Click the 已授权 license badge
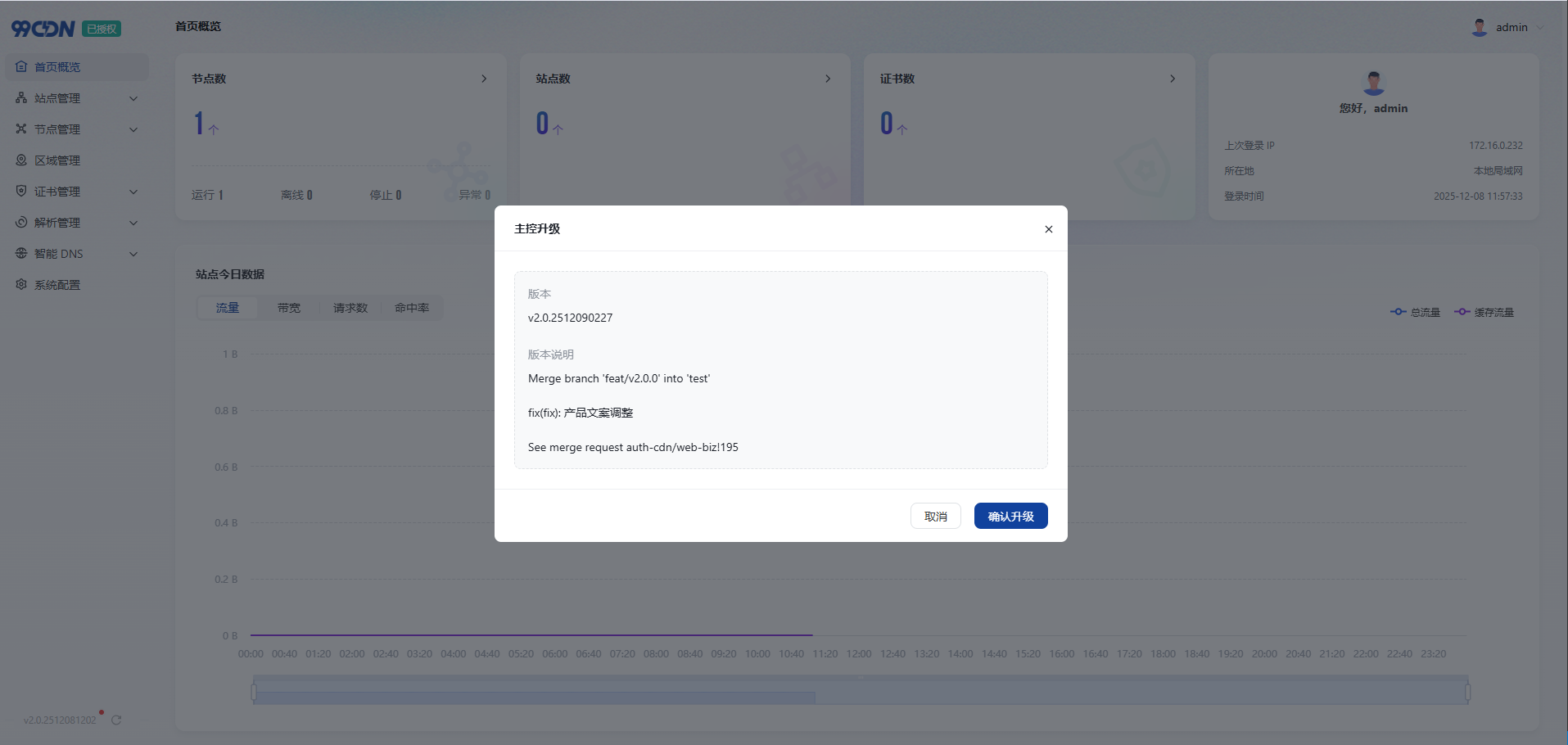The width and height of the screenshot is (1568, 745). point(102,29)
